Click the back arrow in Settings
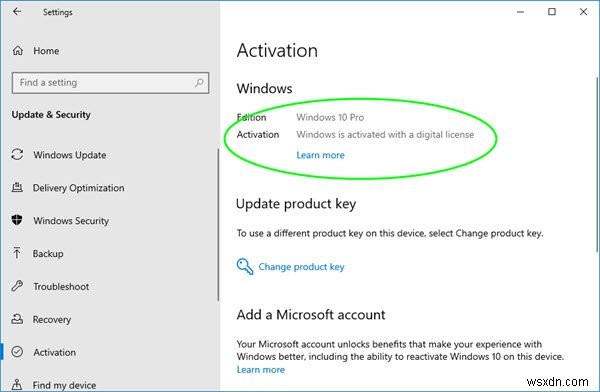 click(x=17, y=11)
